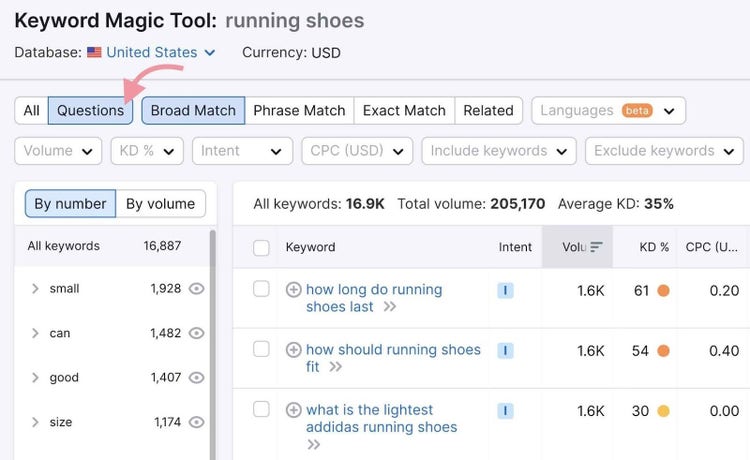
Task: Check the box for 'what is the lightest addidas'
Action: 261,409
